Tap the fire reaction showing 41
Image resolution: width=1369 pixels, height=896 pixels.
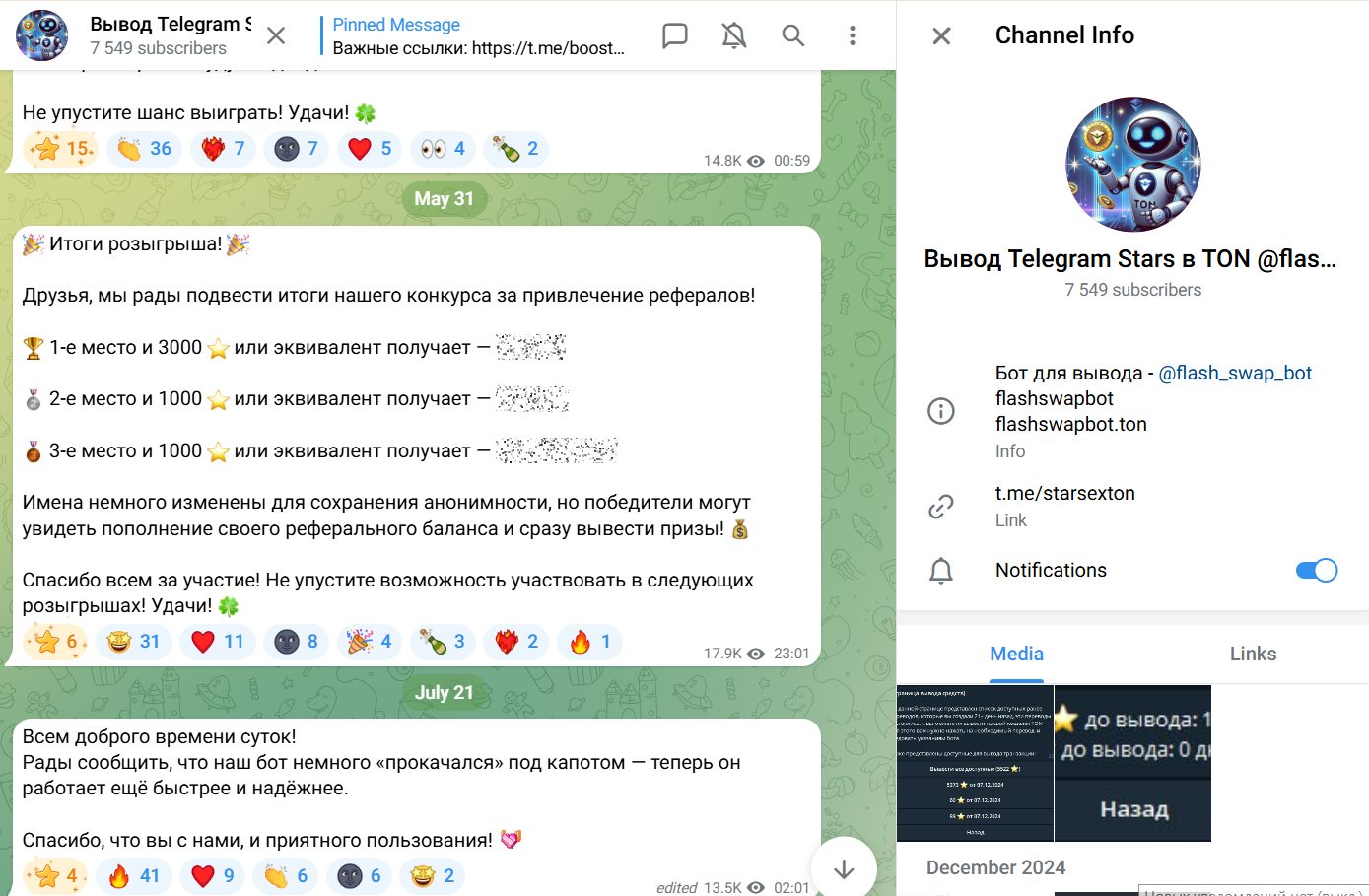coord(134,875)
